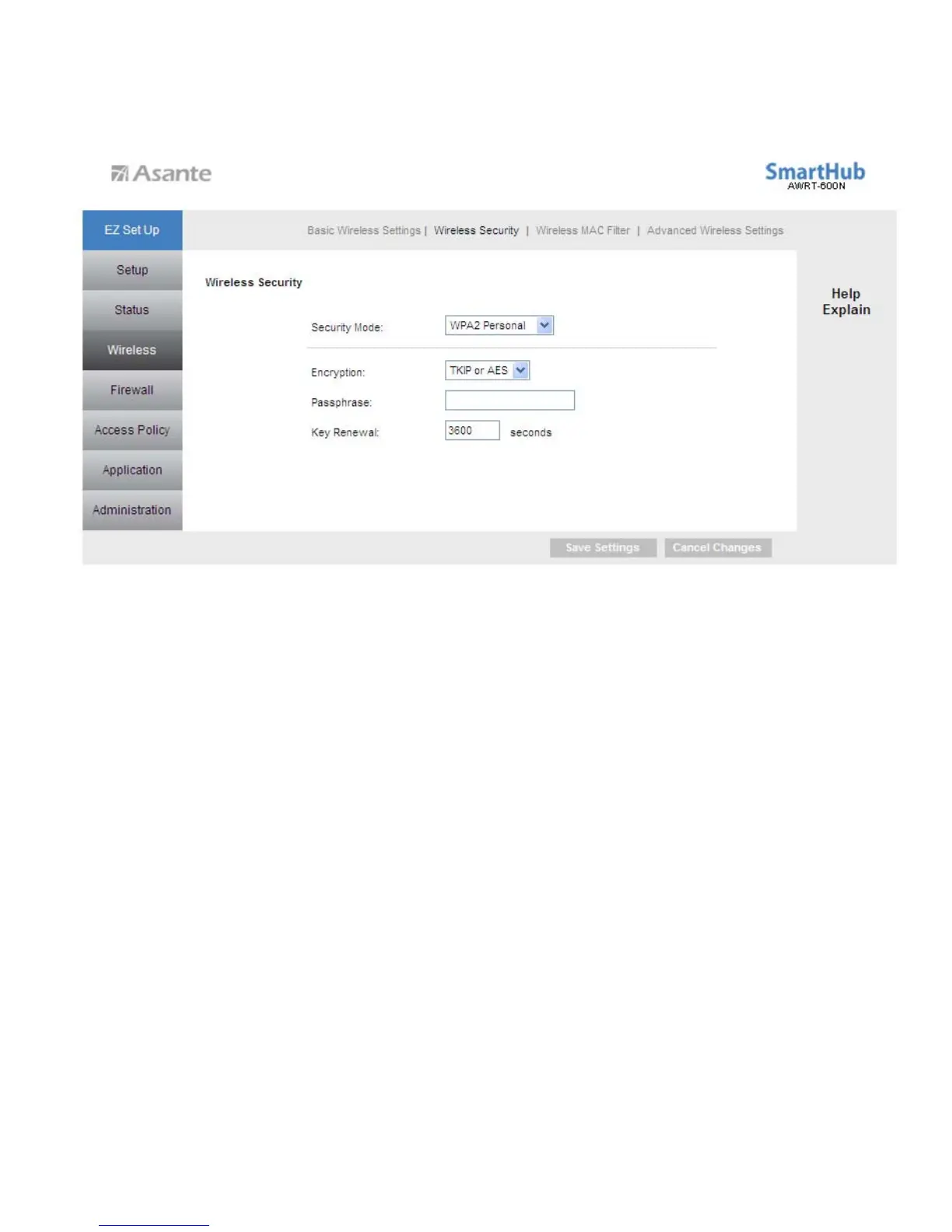The width and height of the screenshot is (952, 1232).
Task: Click the Passphrase label
Action: 341,403
